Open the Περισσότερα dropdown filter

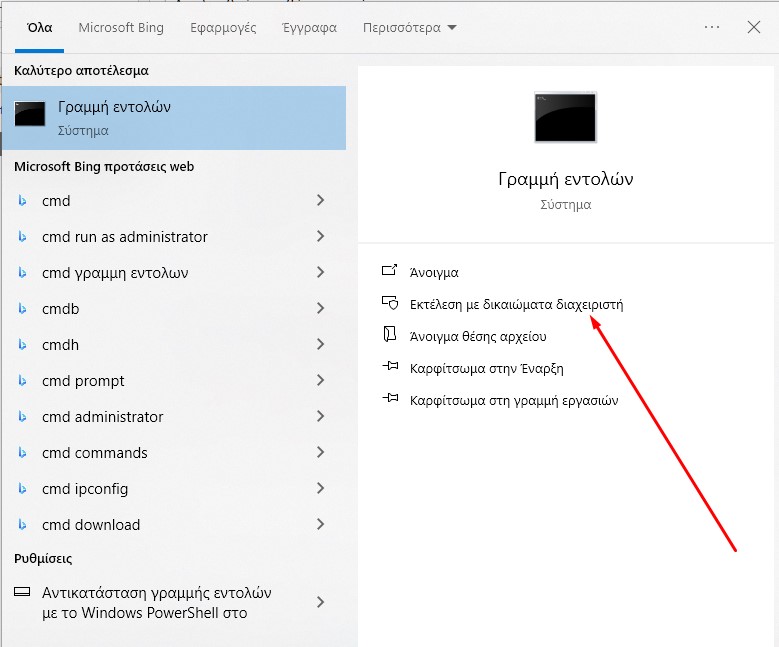(410, 28)
